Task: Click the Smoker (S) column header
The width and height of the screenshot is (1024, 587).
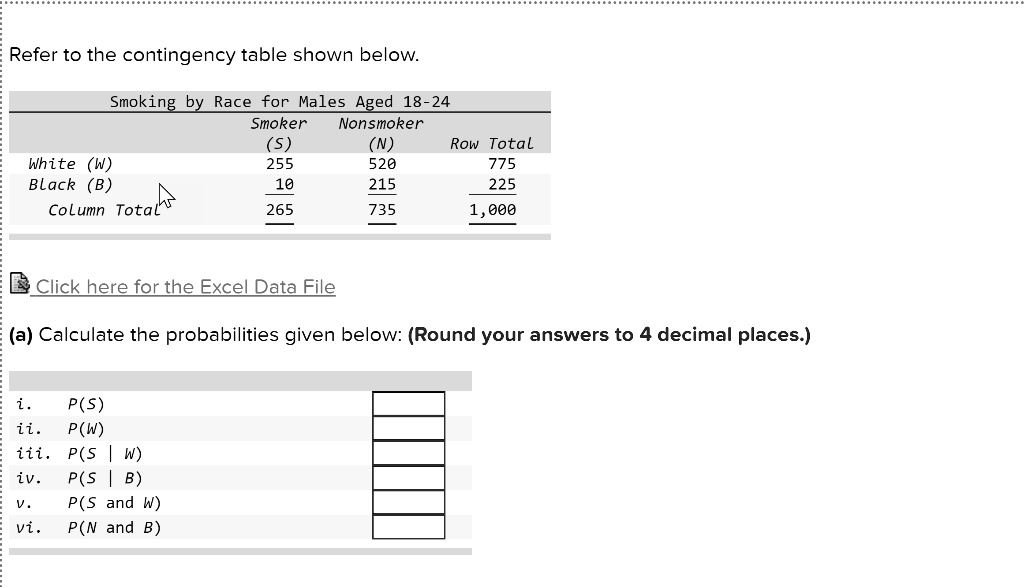Action: click(x=279, y=133)
